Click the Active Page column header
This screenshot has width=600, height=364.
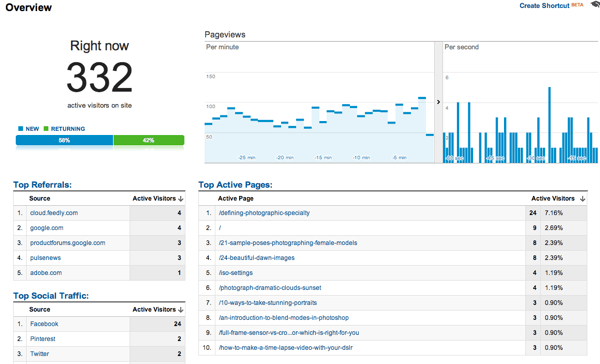(236, 199)
